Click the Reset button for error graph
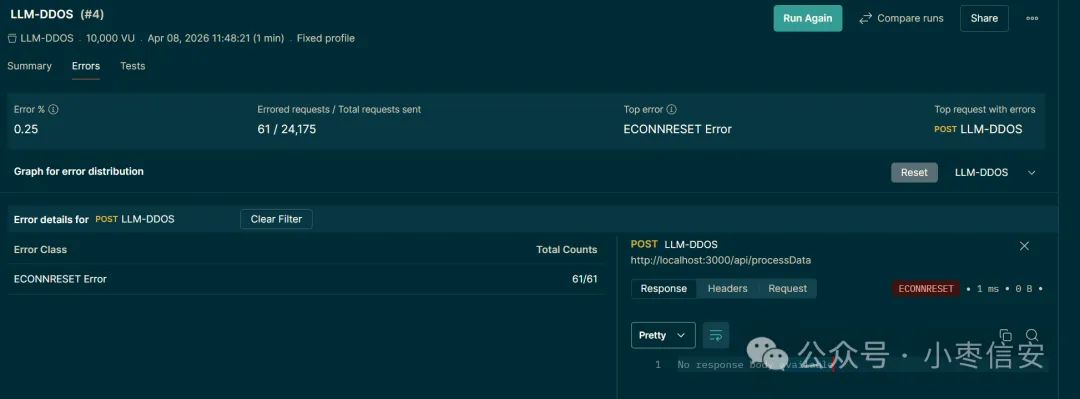 click(914, 172)
